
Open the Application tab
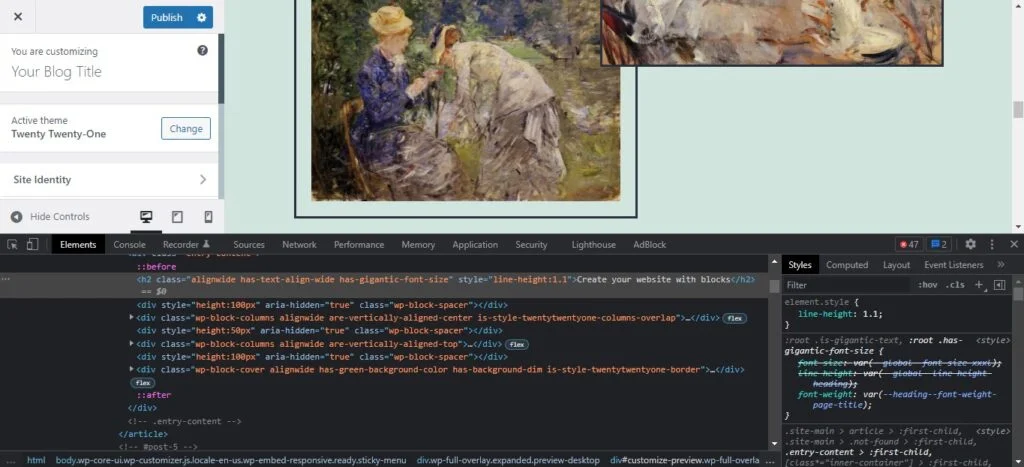(475, 244)
